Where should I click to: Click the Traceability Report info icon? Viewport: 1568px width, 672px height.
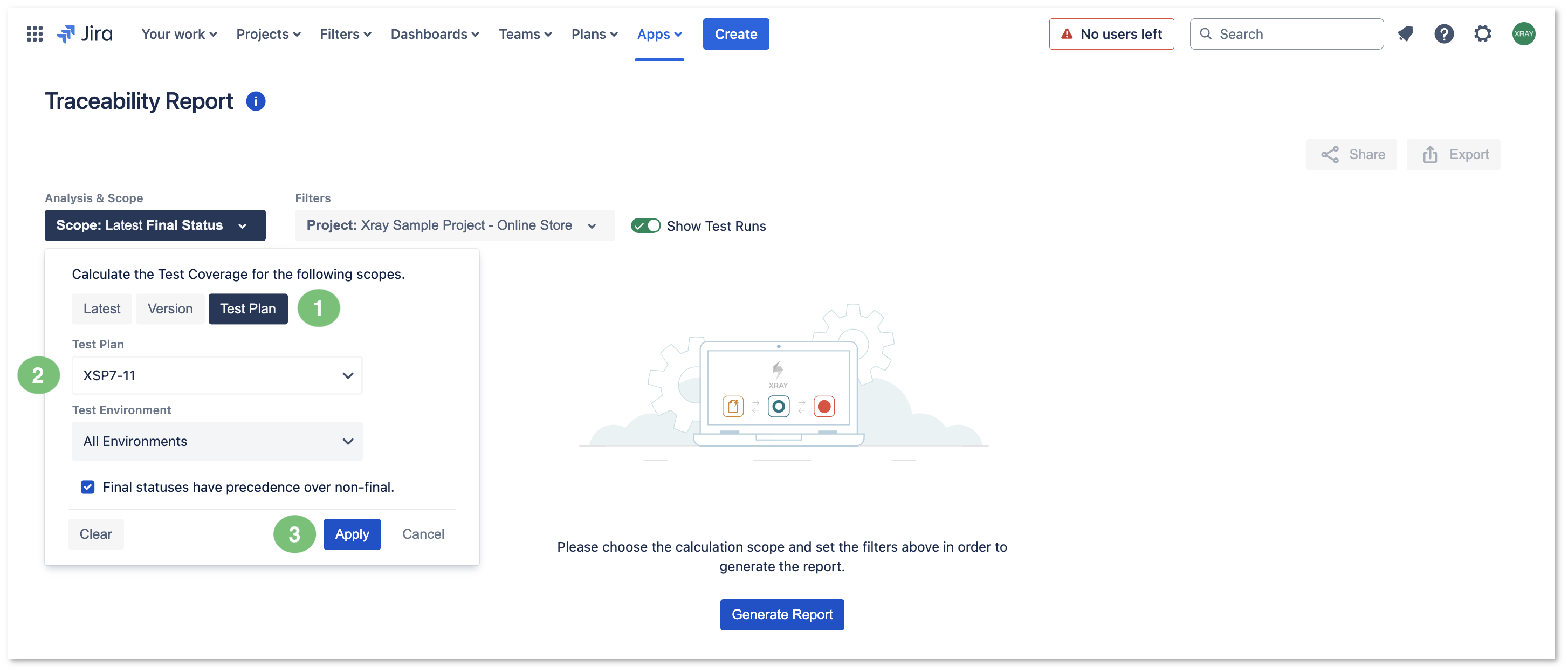click(x=256, y=101)
